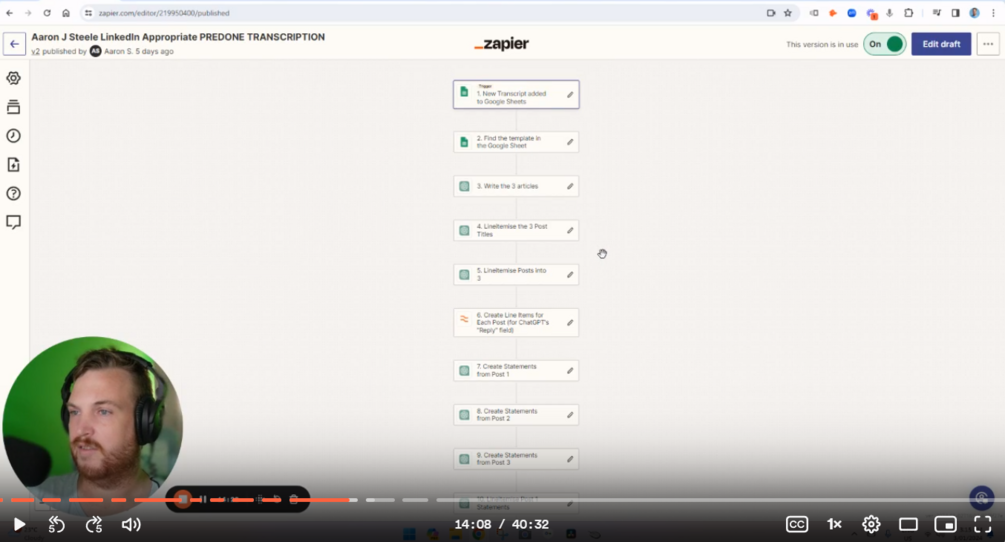Viewport: 1005px width, 542px height.
Task: Open the Help question mark icon in sidebar
Action: pyautogui.click(x=13, y=193)
